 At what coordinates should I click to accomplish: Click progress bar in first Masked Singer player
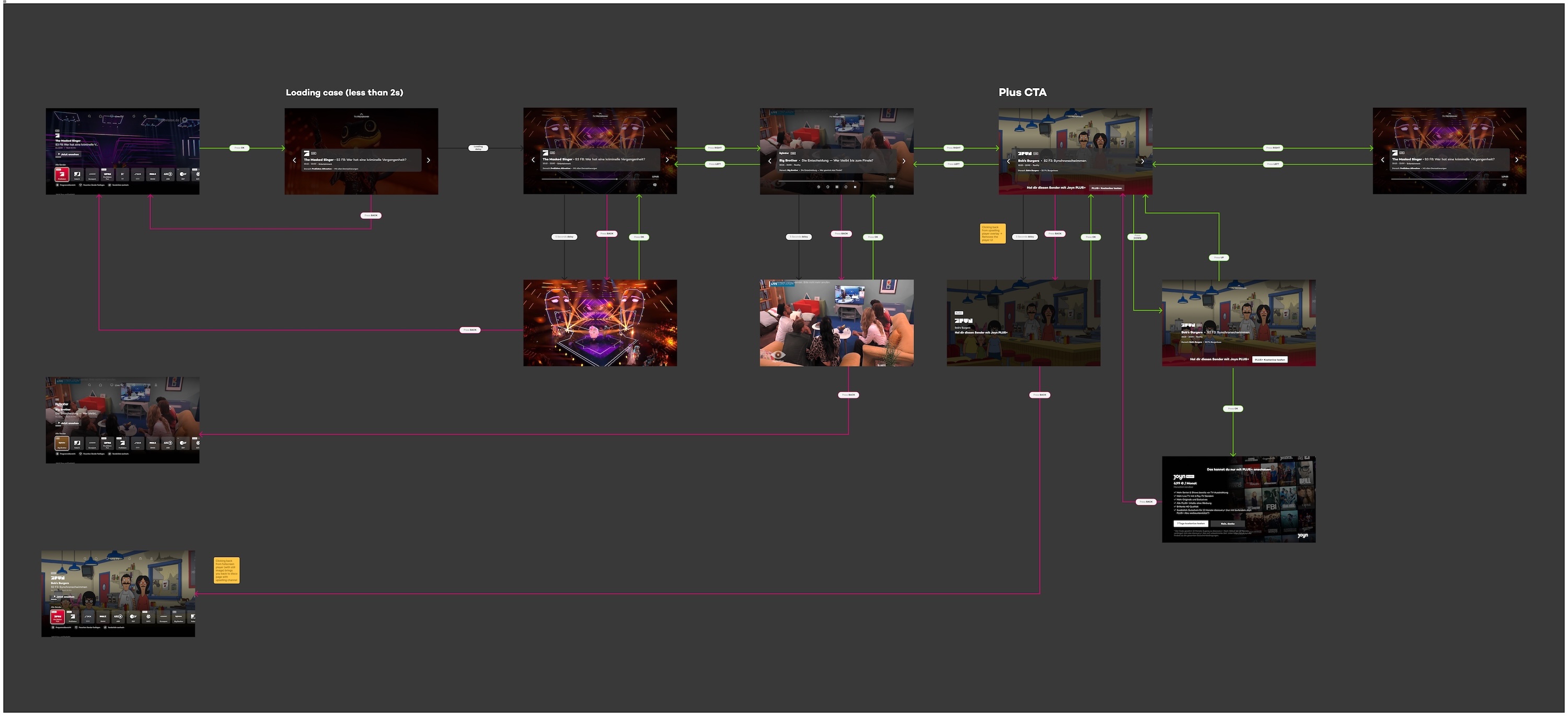click(x=599, y=179)
